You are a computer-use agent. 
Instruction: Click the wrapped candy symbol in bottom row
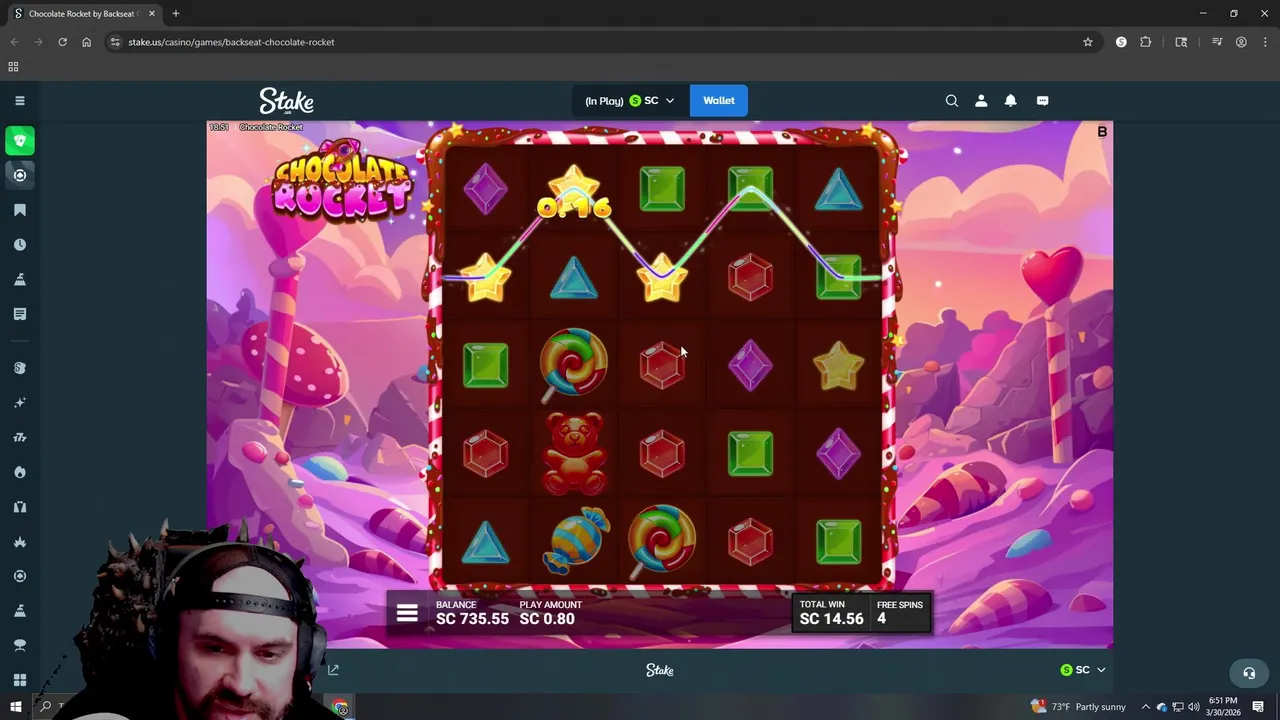[x=576, y=541]
